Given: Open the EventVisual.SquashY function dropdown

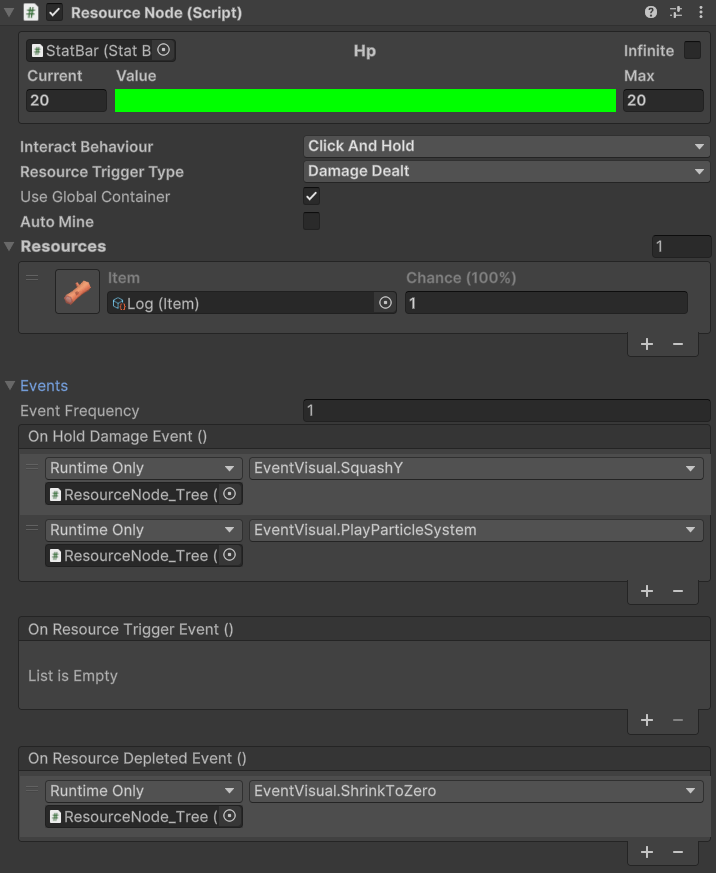Looking at the screenshot, I should (476, 468).
